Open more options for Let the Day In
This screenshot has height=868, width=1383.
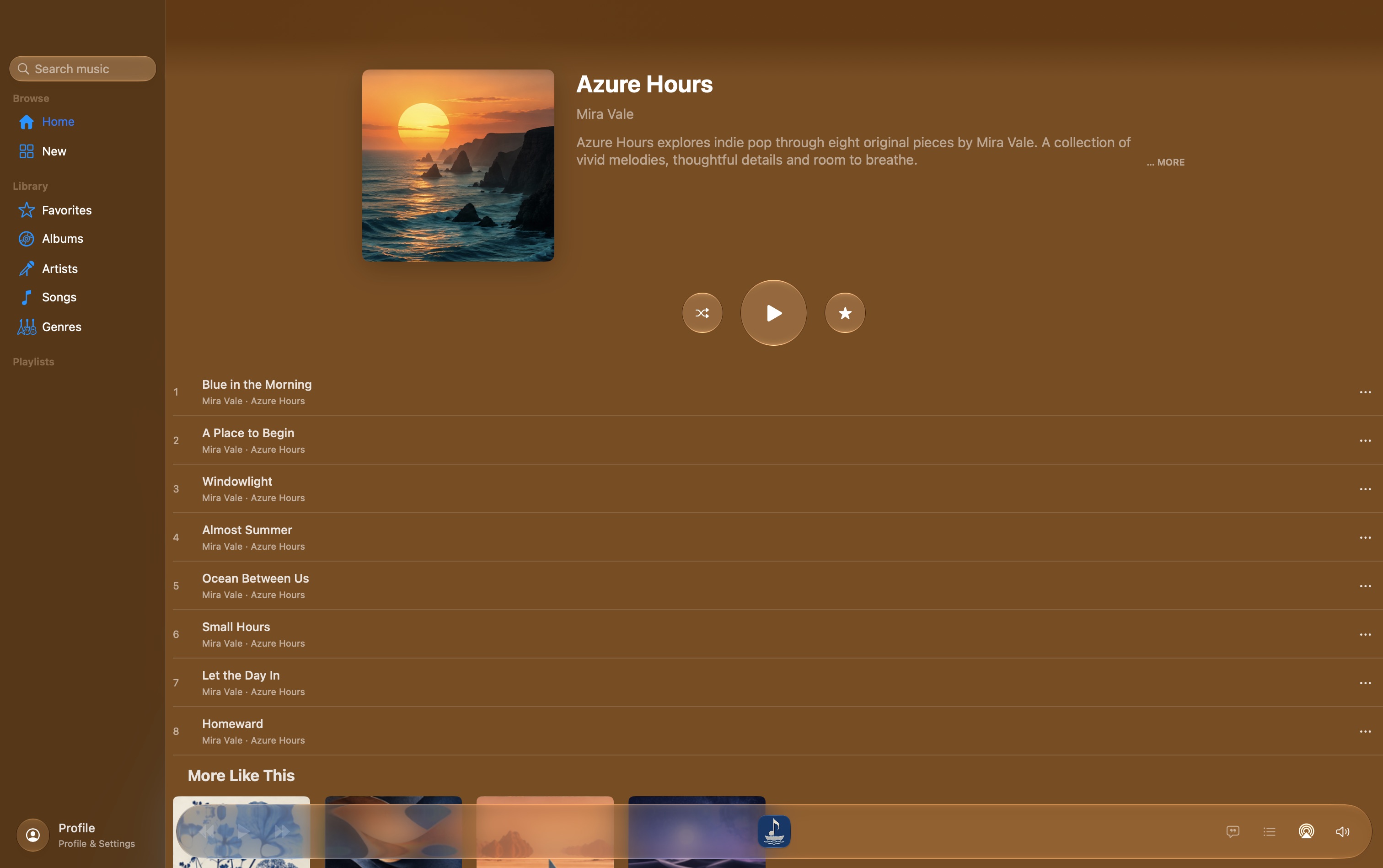tap(1365, 683)
